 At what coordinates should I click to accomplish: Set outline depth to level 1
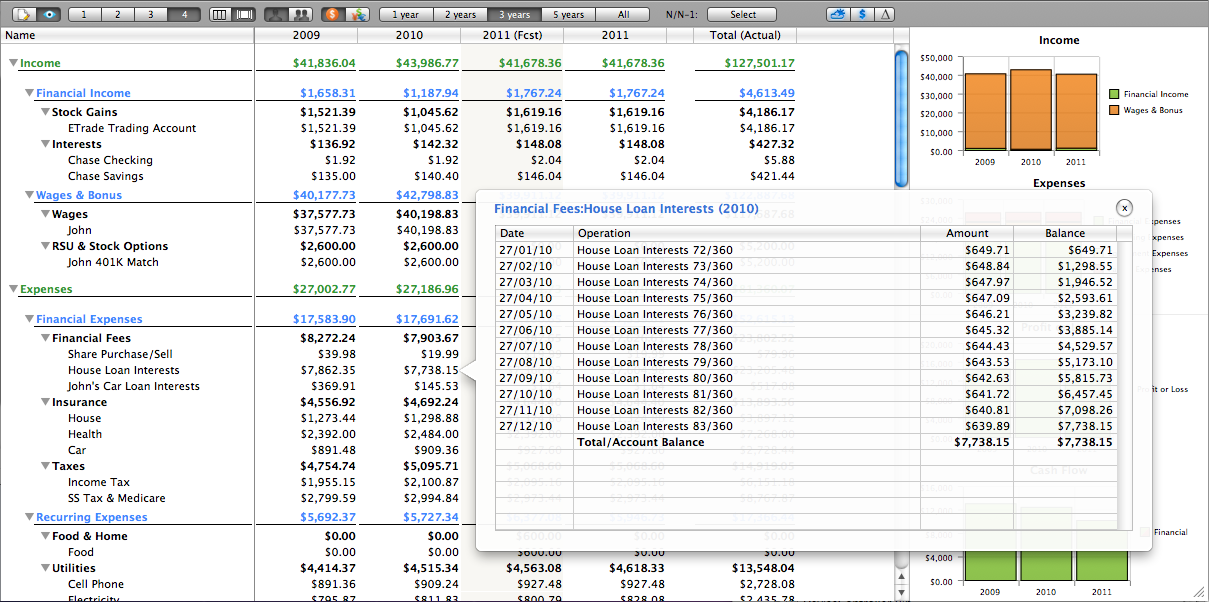click(85, 15)
